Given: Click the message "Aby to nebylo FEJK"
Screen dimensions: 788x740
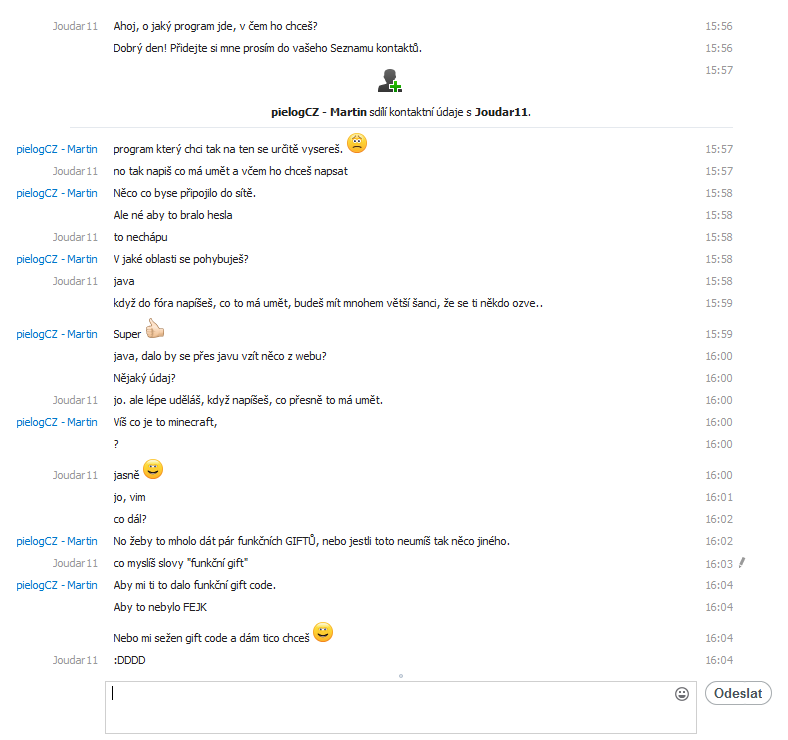Looking at the screenshot, I should [160, 607].
